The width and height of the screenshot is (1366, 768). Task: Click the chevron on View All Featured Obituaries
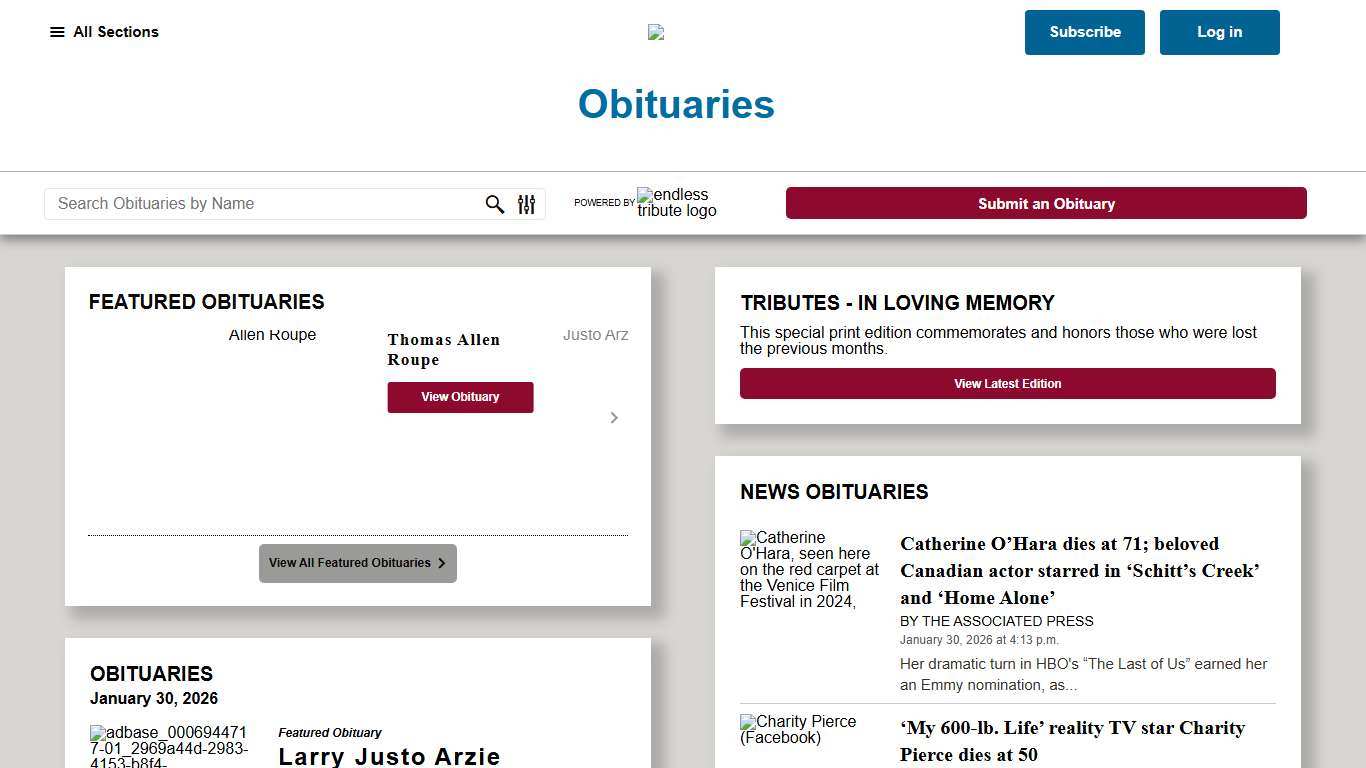click(x=440, y=563)
